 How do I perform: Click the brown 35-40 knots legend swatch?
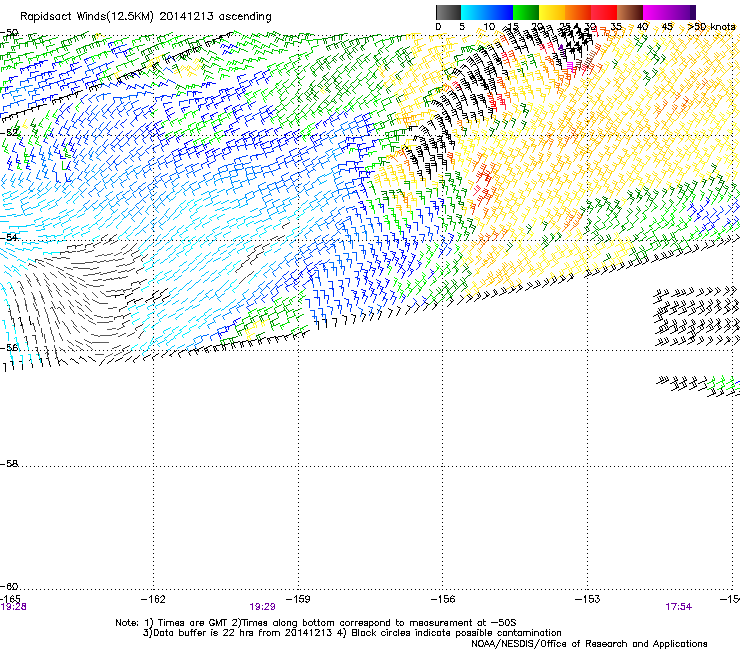point(630,12)
